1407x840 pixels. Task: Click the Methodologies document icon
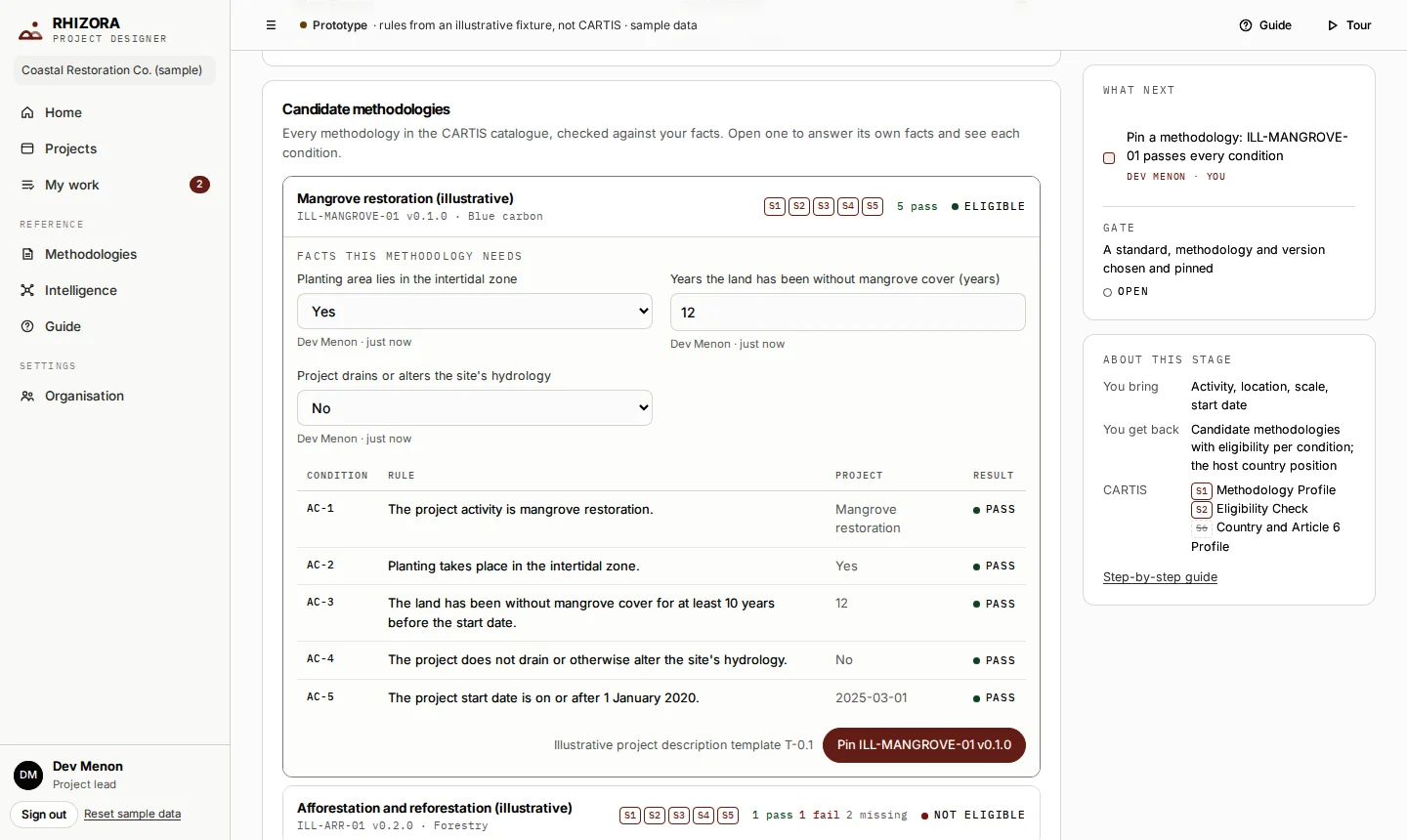click(x=27, y=254)
